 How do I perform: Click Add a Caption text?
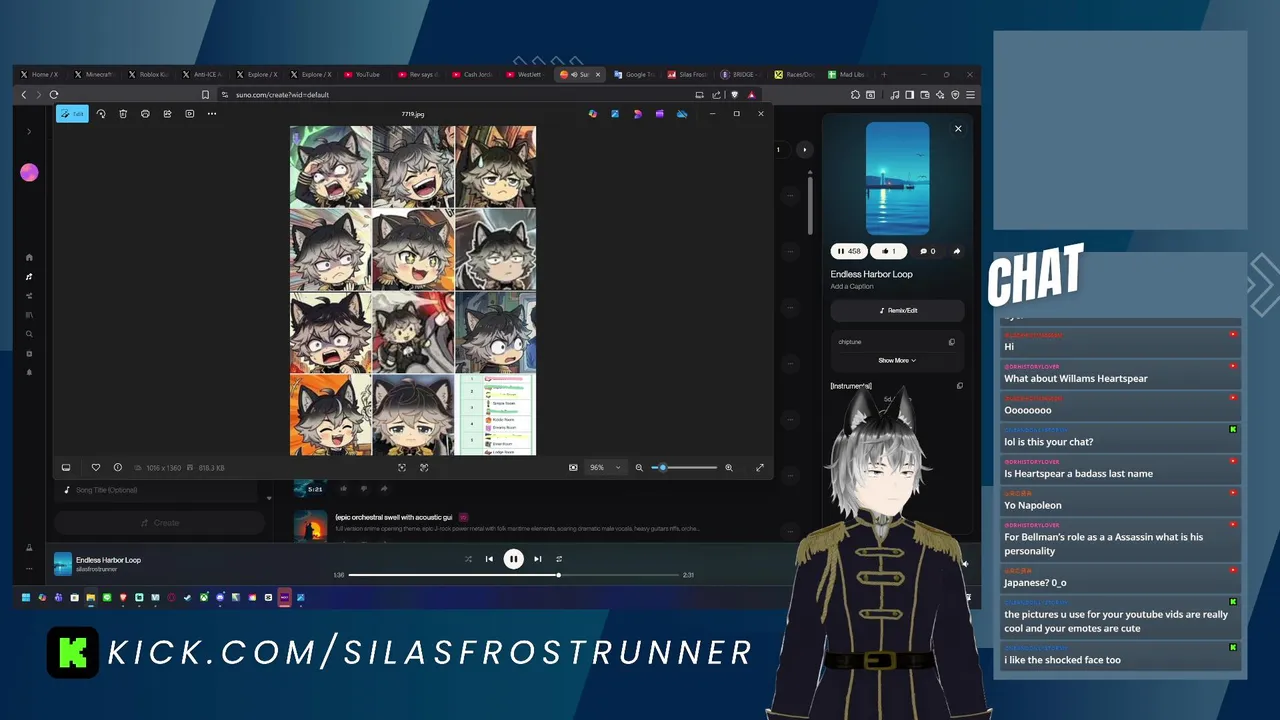[x=852, y=287]
